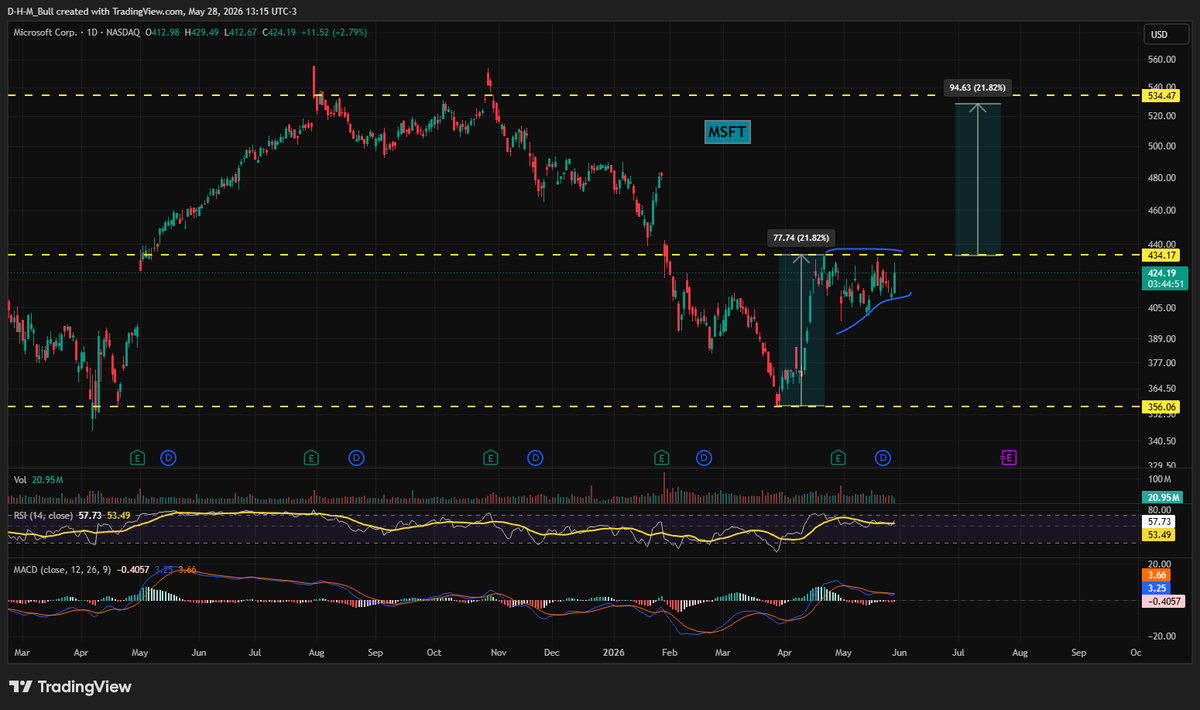Click dividend D marker between first Aug and Sep labels

pyautogui.click(x=356, y=457)
